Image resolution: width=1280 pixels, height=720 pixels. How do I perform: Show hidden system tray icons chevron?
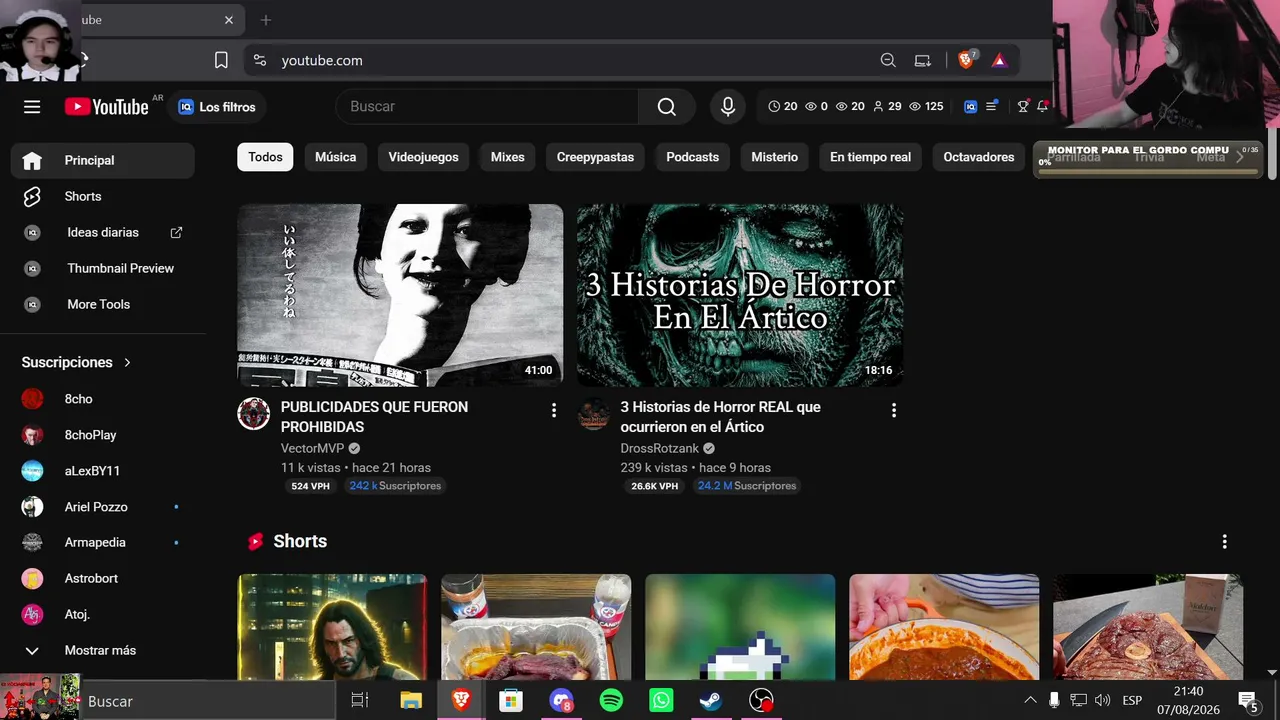(1030, 701)
